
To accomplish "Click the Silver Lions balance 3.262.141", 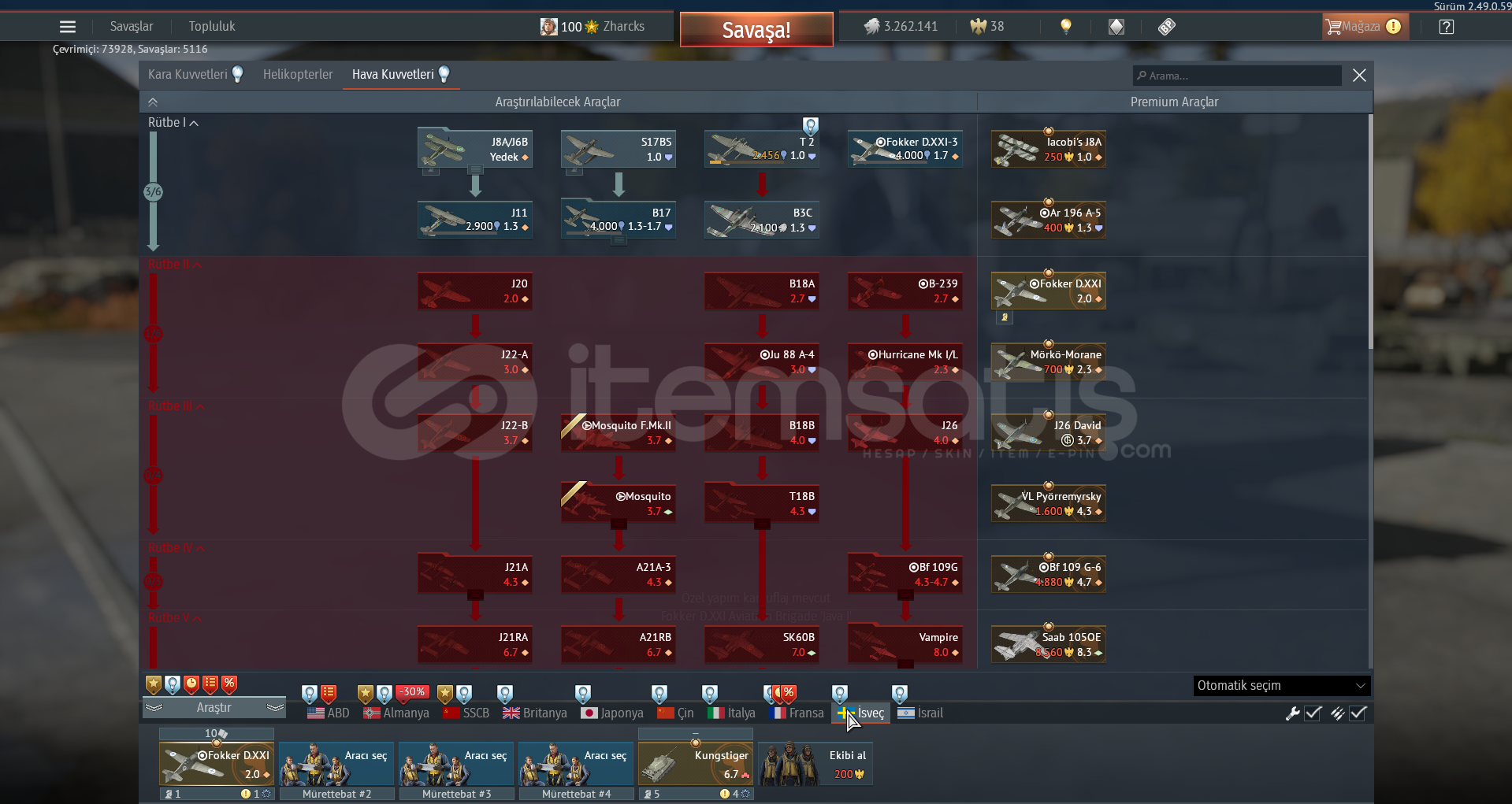I will point(901,27).
